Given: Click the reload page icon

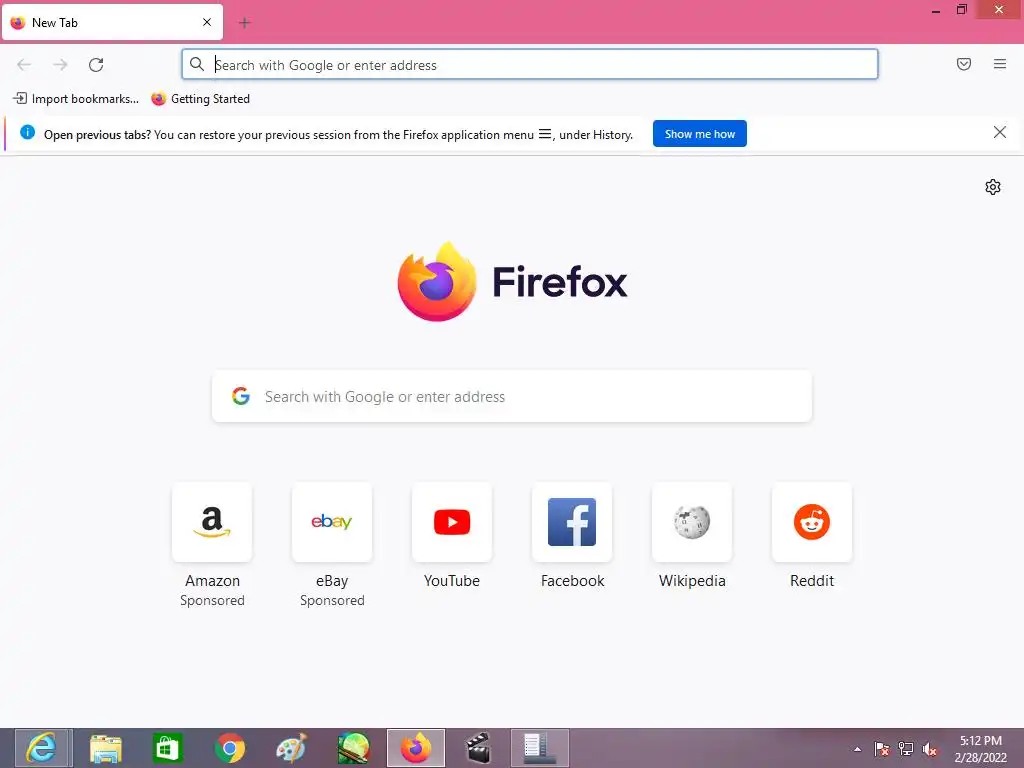Looking at the screenshot, I should point(96,65).
